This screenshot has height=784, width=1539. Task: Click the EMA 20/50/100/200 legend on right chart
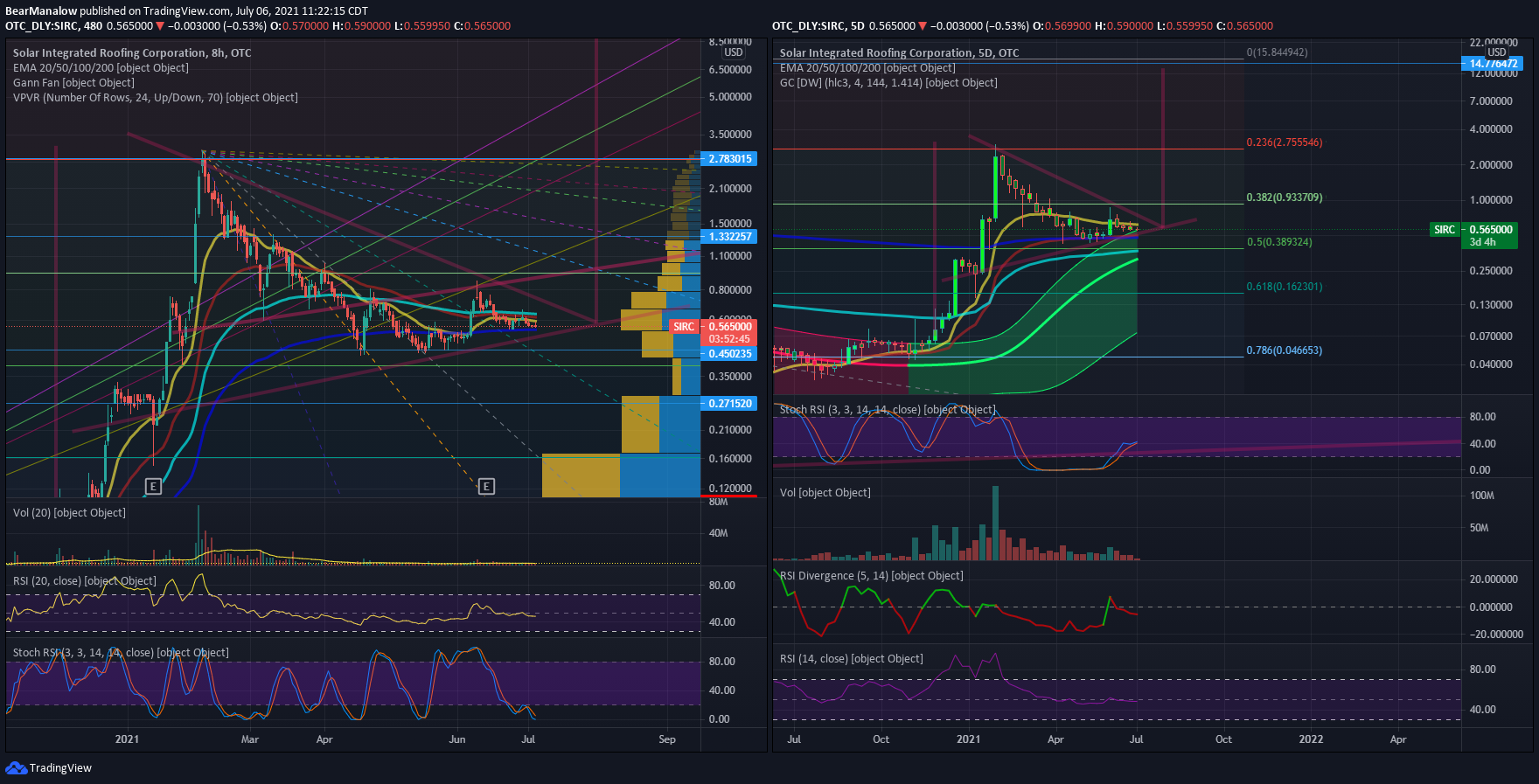pyautogui.click(x=867, y=67)
